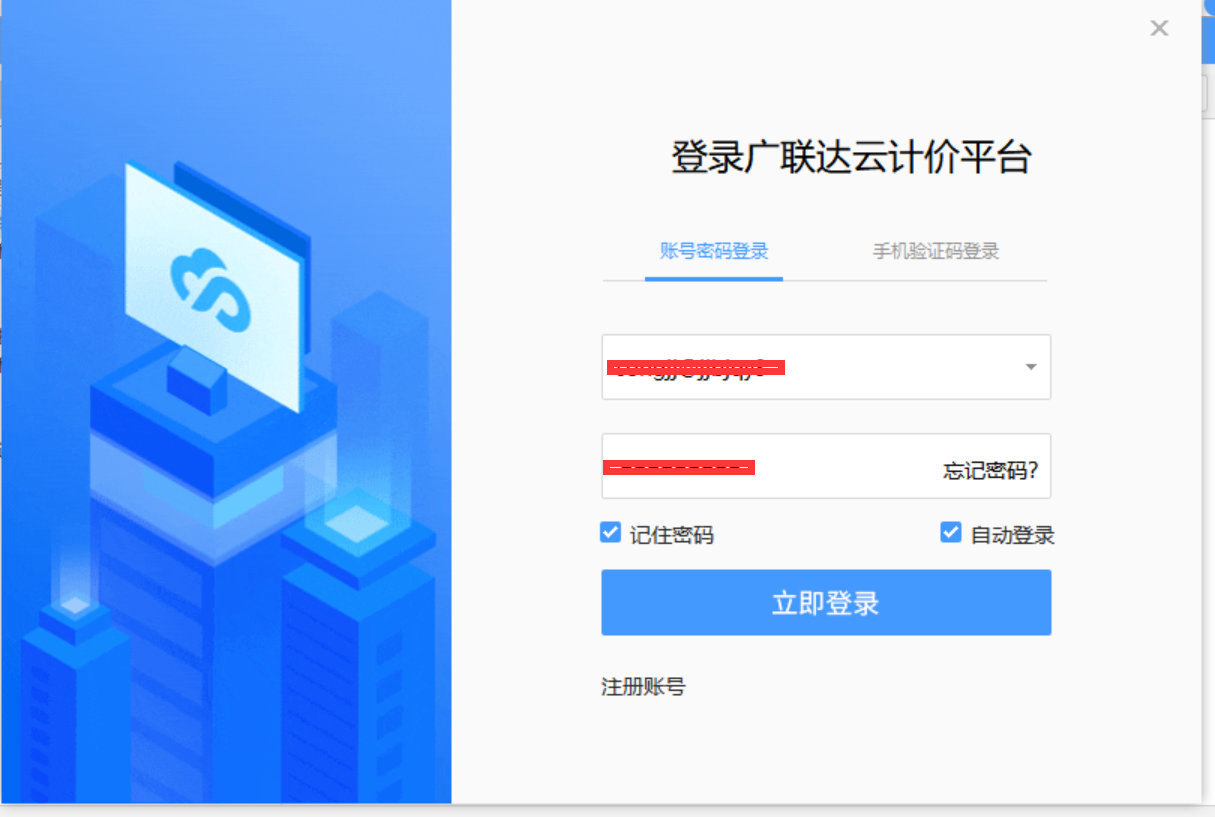This screenshot has height=817, width=1215.
Task: Switch to the 手机验证码登录 tab
Action: pos(935,252)
